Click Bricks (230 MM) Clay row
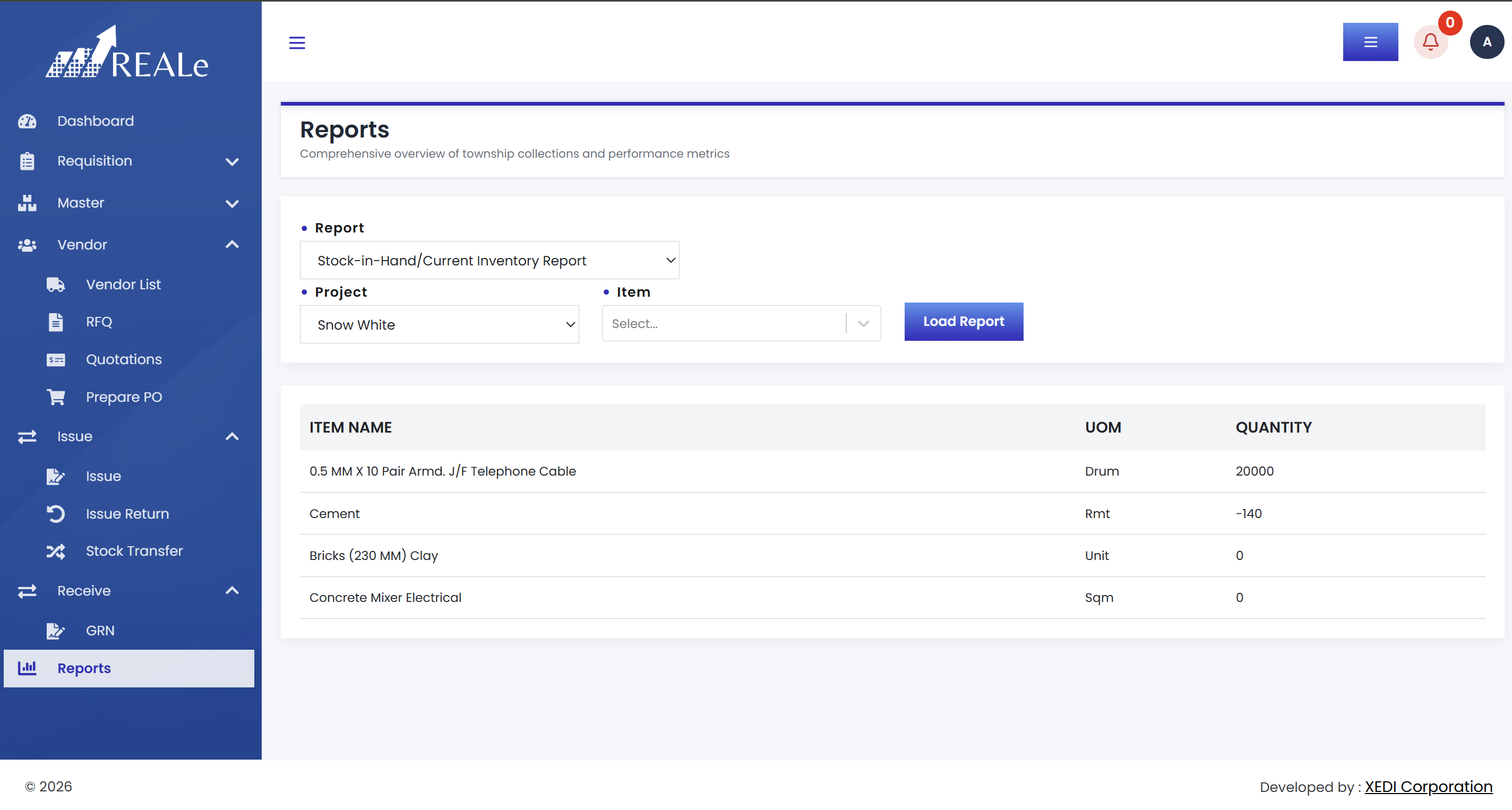Image resolution: width=1512 pixels, height=810 pixels. point(892,555)
